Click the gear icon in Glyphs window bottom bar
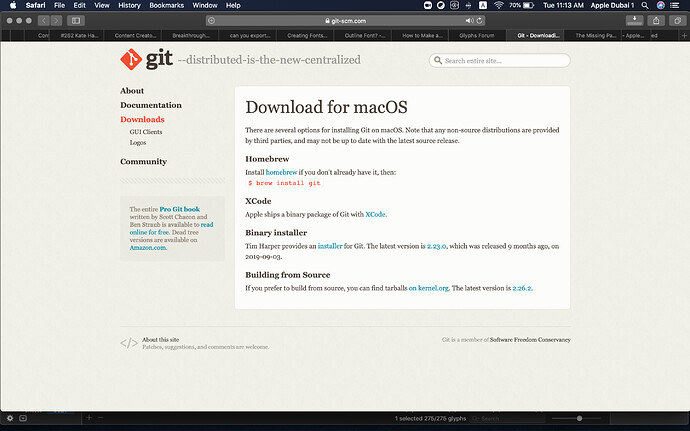690x431 pixels. pos(10,418)
